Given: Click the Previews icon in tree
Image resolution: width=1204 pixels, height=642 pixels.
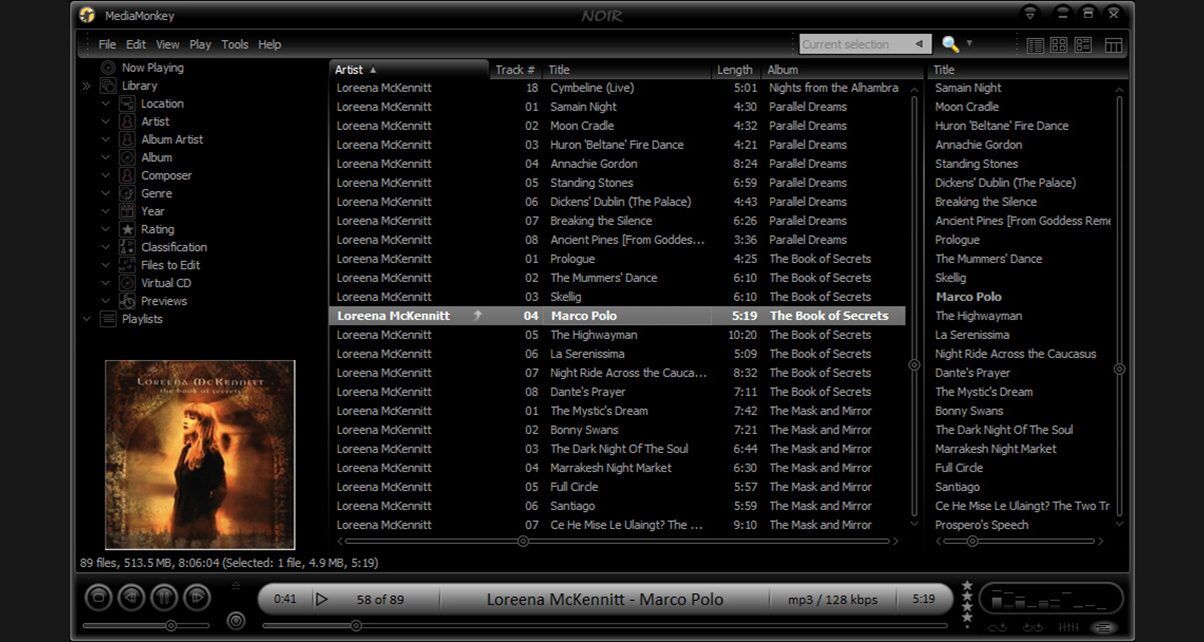Looking at the screenshot, I should [x=127, y=302].
